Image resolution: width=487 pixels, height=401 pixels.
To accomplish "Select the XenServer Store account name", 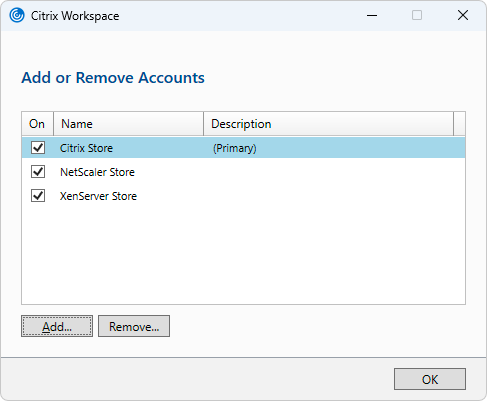I will tap(98, 196).
